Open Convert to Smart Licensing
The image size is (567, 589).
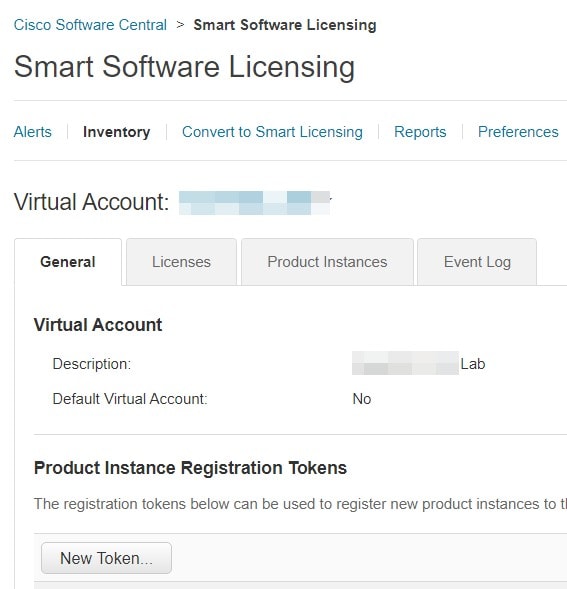point(272,132)
